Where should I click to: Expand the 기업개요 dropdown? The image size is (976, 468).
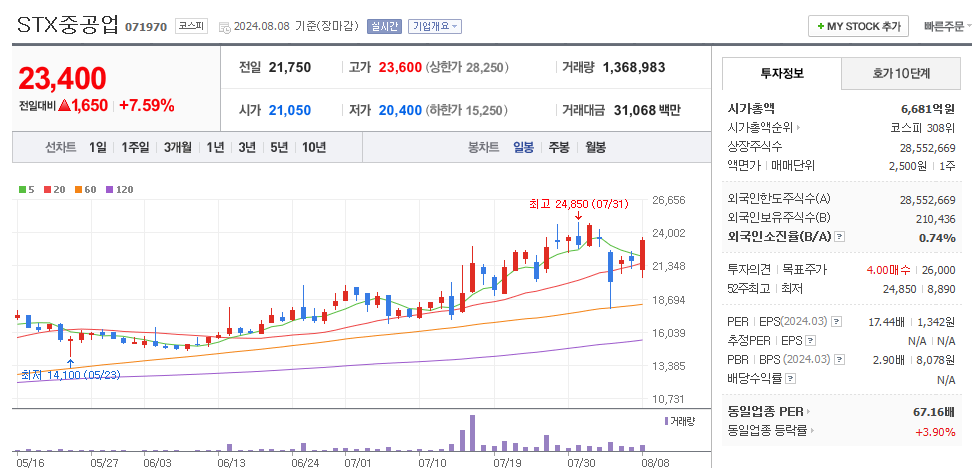[x=434, y=26]
